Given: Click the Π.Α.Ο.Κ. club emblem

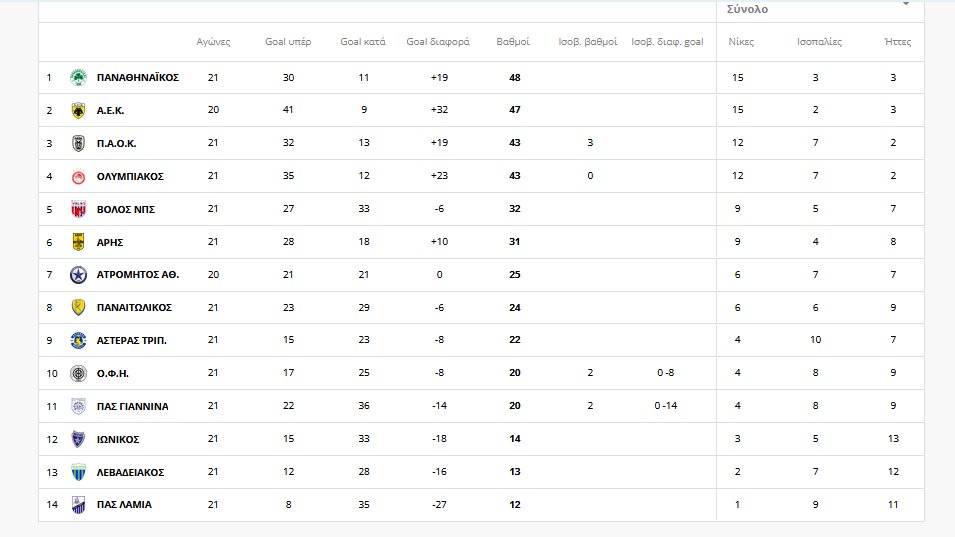Looking at the screenshot, I should [x=78, y=143].
